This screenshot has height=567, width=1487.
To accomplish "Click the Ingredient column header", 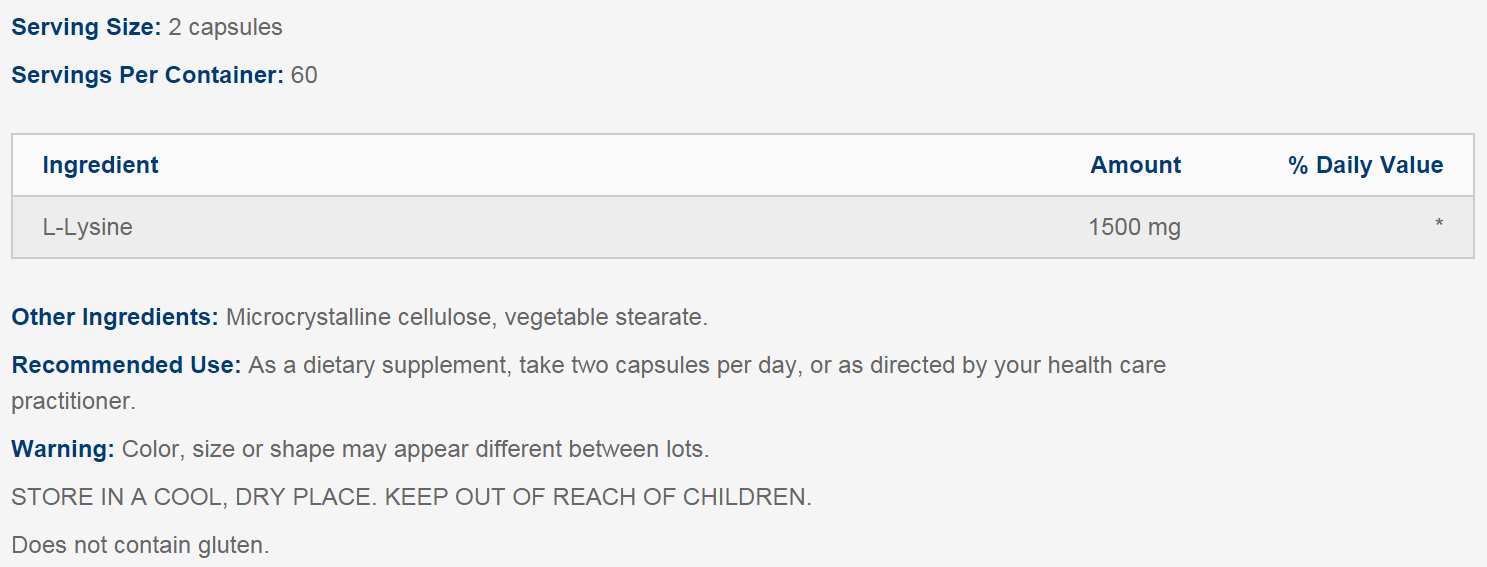I will tap(100, 165).
